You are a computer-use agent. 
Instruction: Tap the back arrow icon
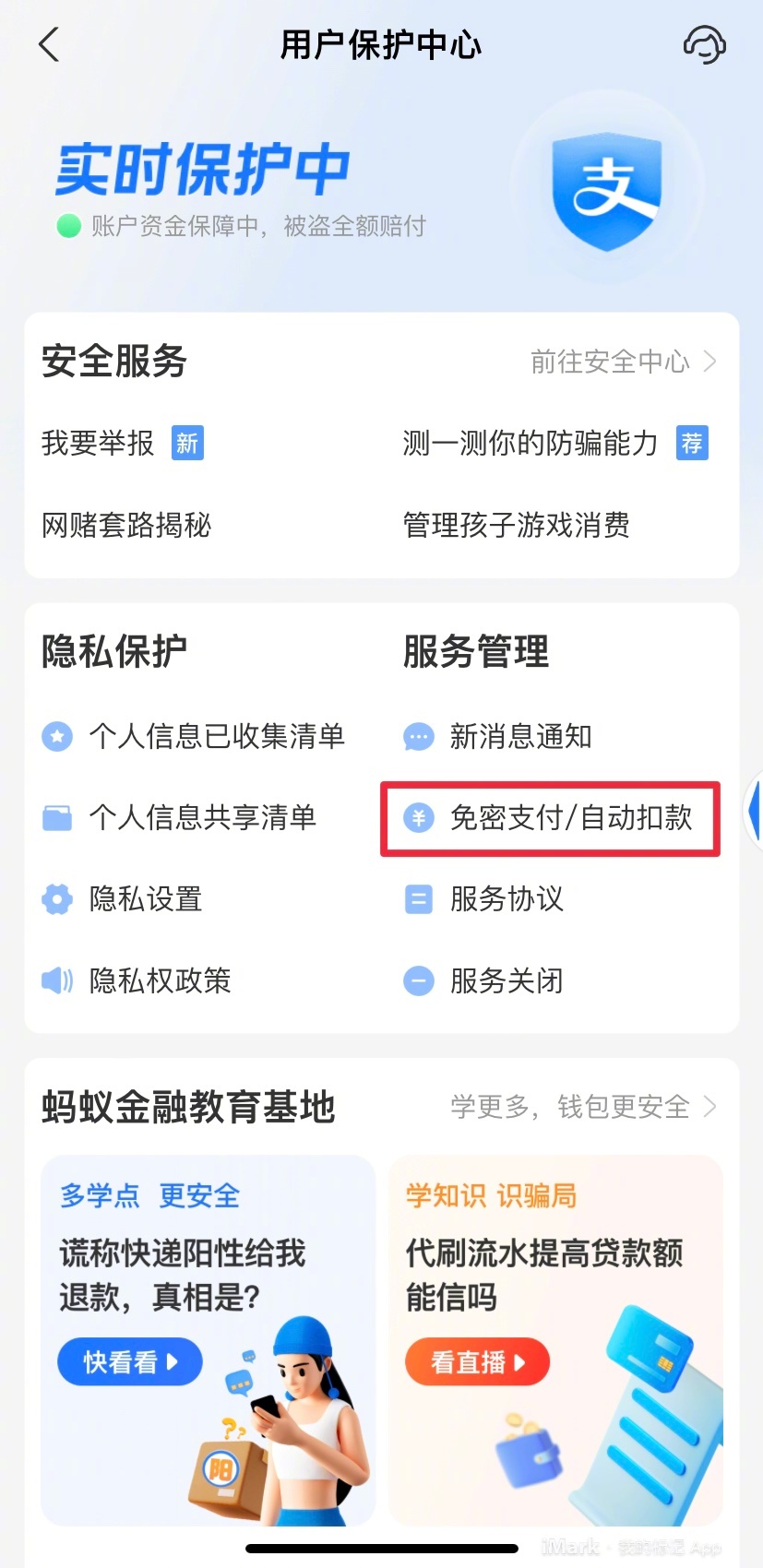pyautogui.click(x=50, y=44)
